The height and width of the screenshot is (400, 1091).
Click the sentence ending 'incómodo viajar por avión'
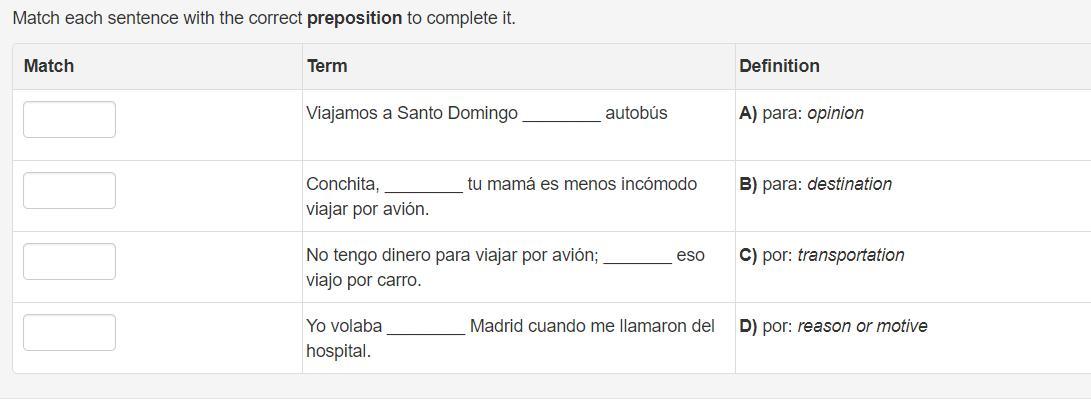(x=501, y=196)
